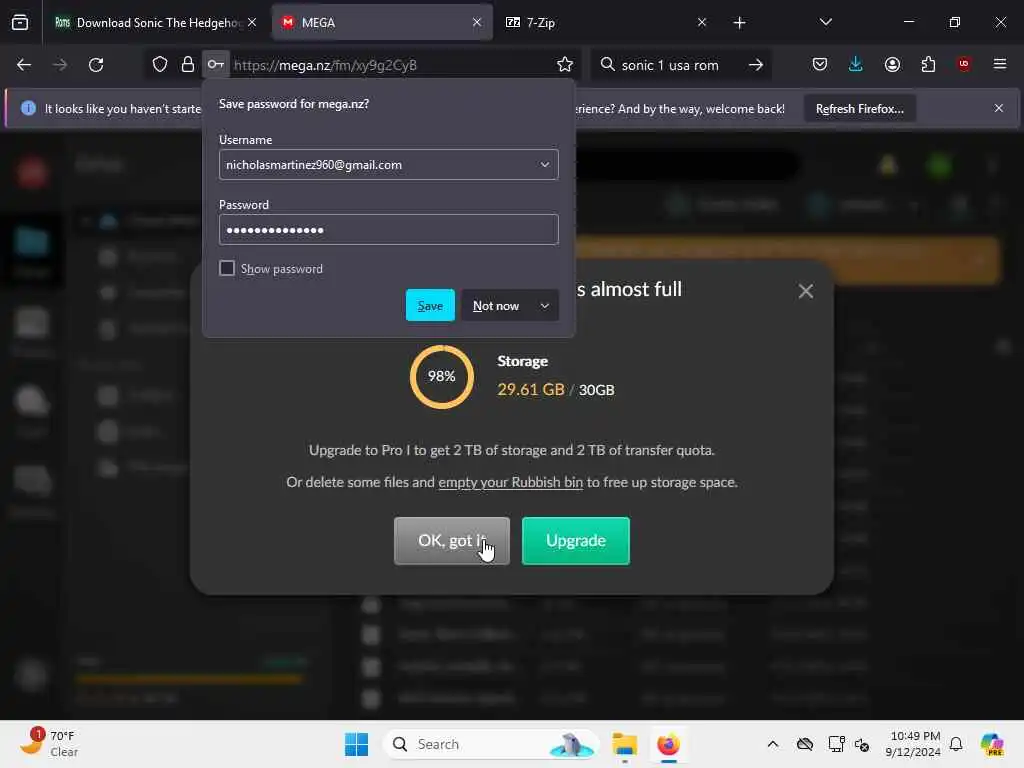Dismiss dialog with OK, got it
1024x768 pixels.
tap(452, 541)
